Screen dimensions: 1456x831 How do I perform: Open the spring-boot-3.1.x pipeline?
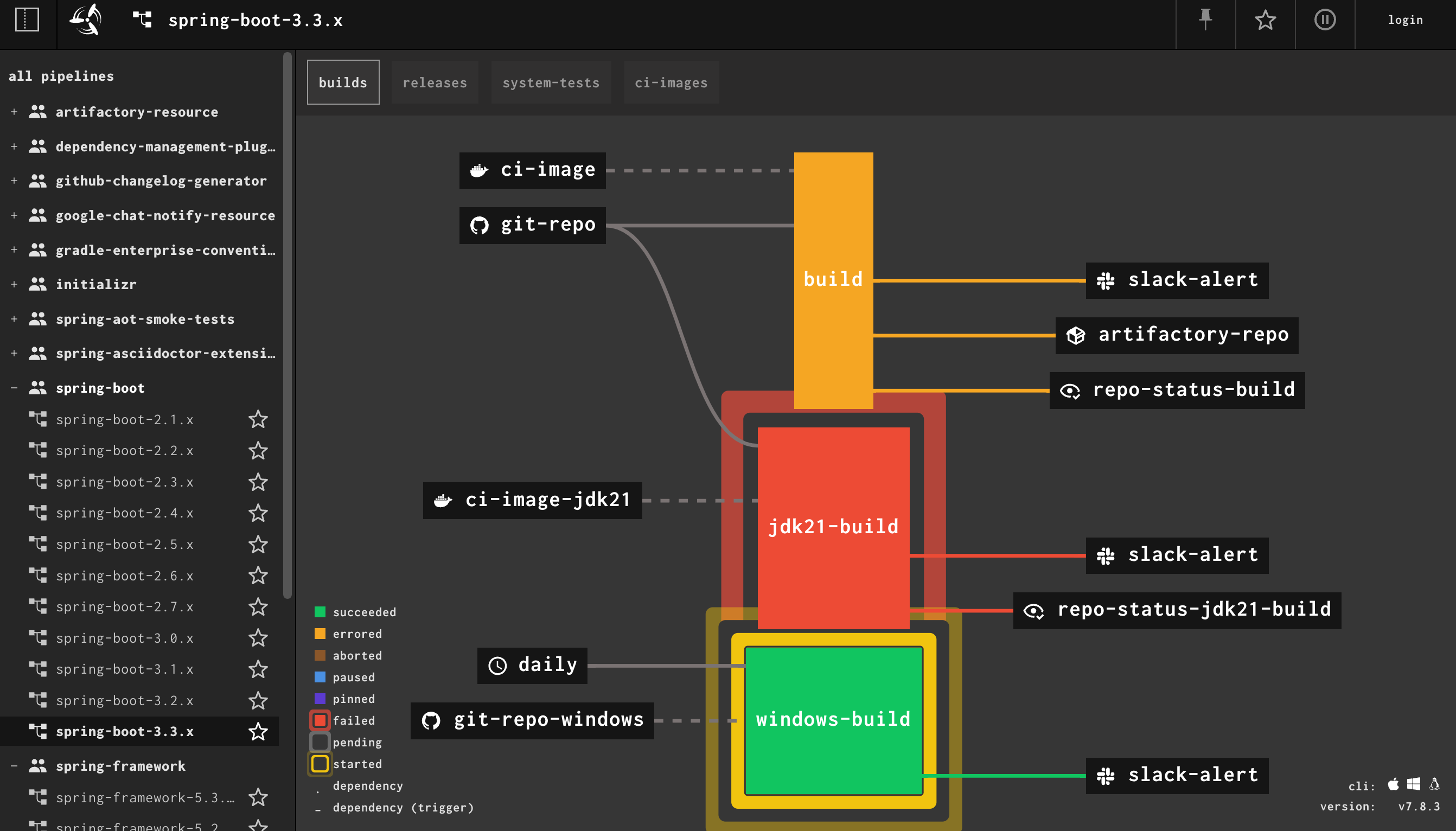[124, 669]
